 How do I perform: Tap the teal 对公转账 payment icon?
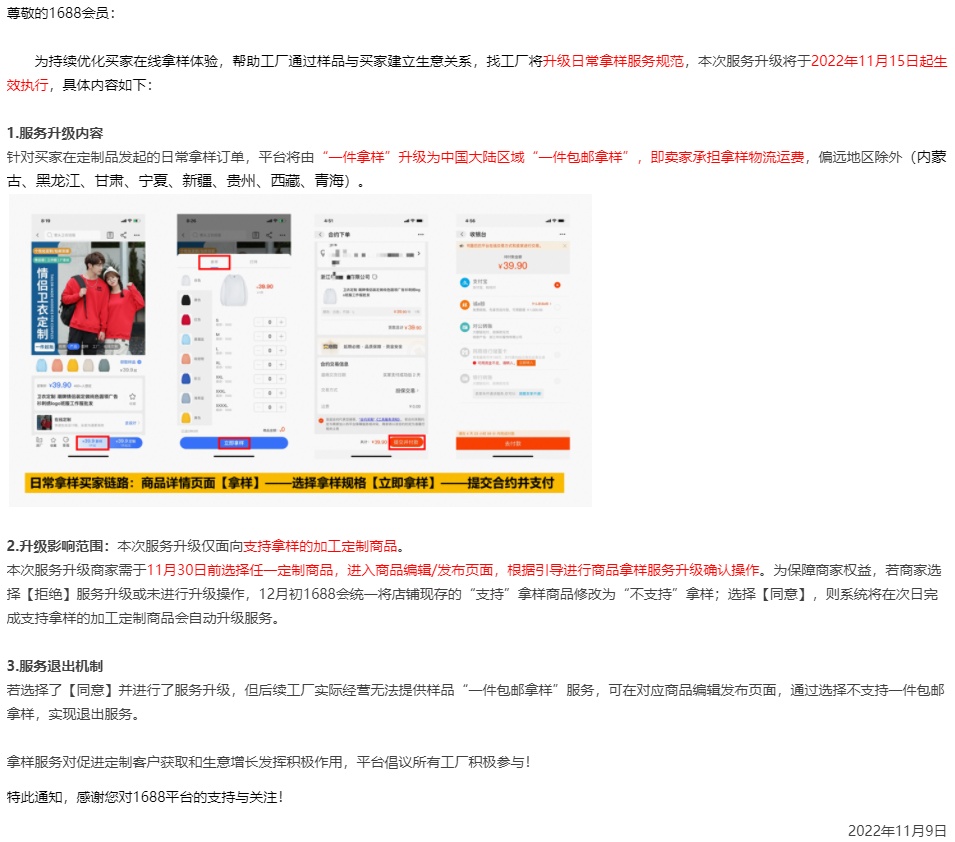(x=464, y=327)
